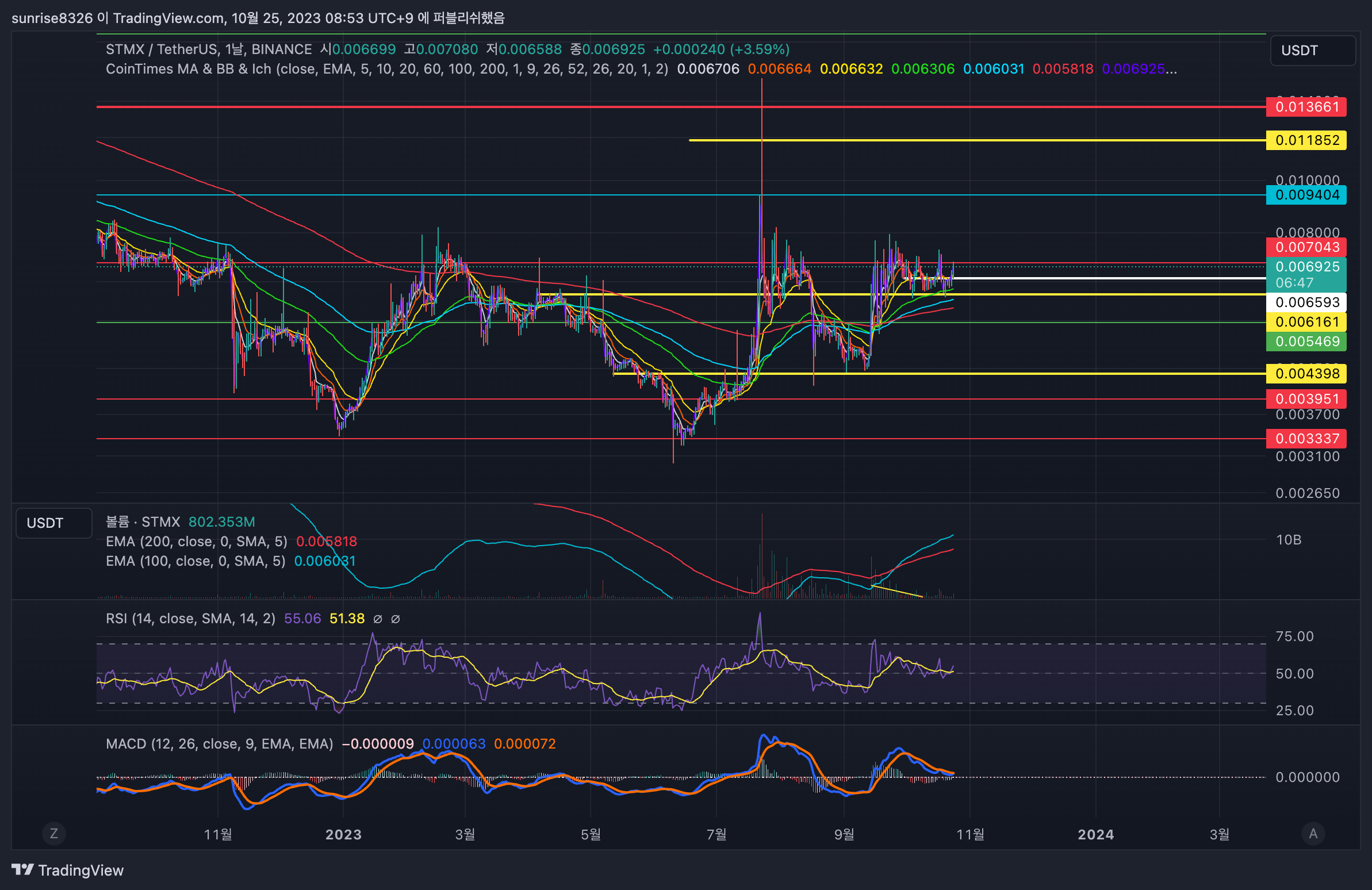
Task: Open the USDT selector beside the volume pane
Action: [x=53, y=523]
